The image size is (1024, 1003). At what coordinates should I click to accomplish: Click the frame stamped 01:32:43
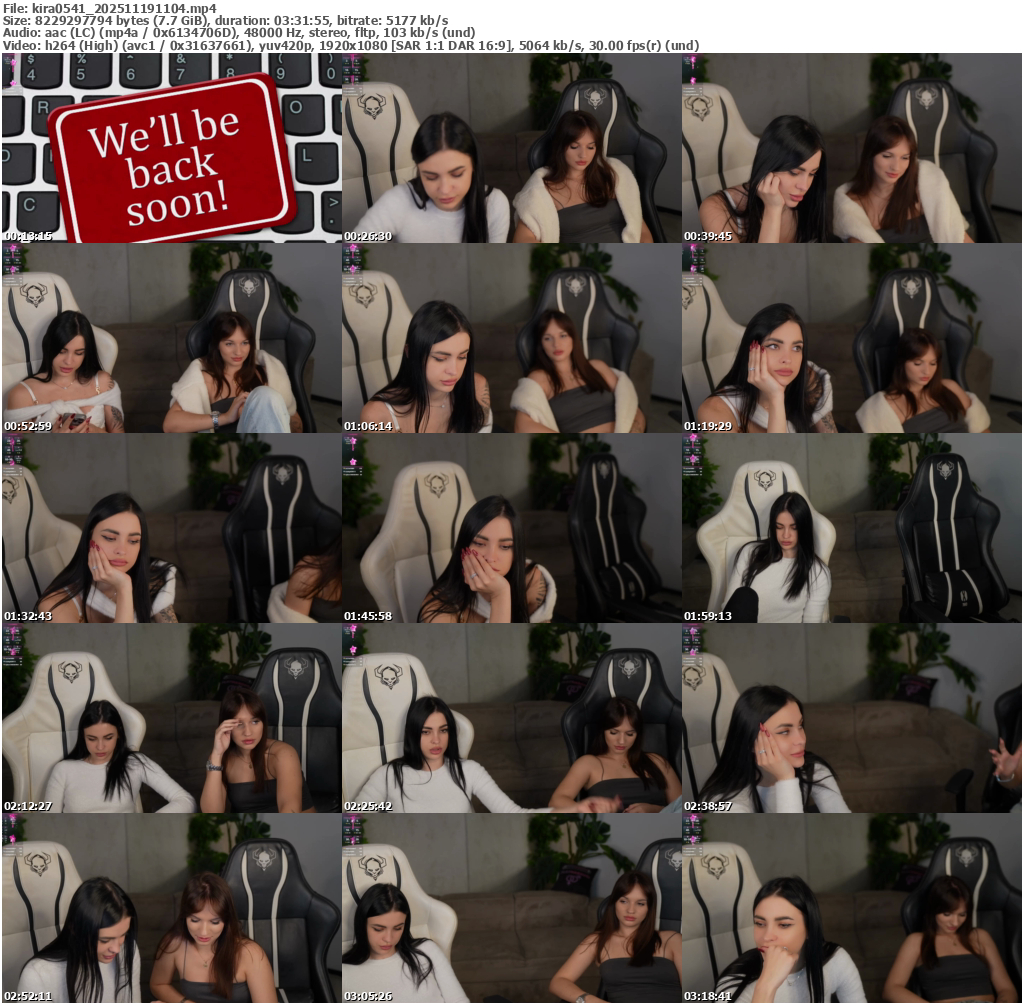172,528
